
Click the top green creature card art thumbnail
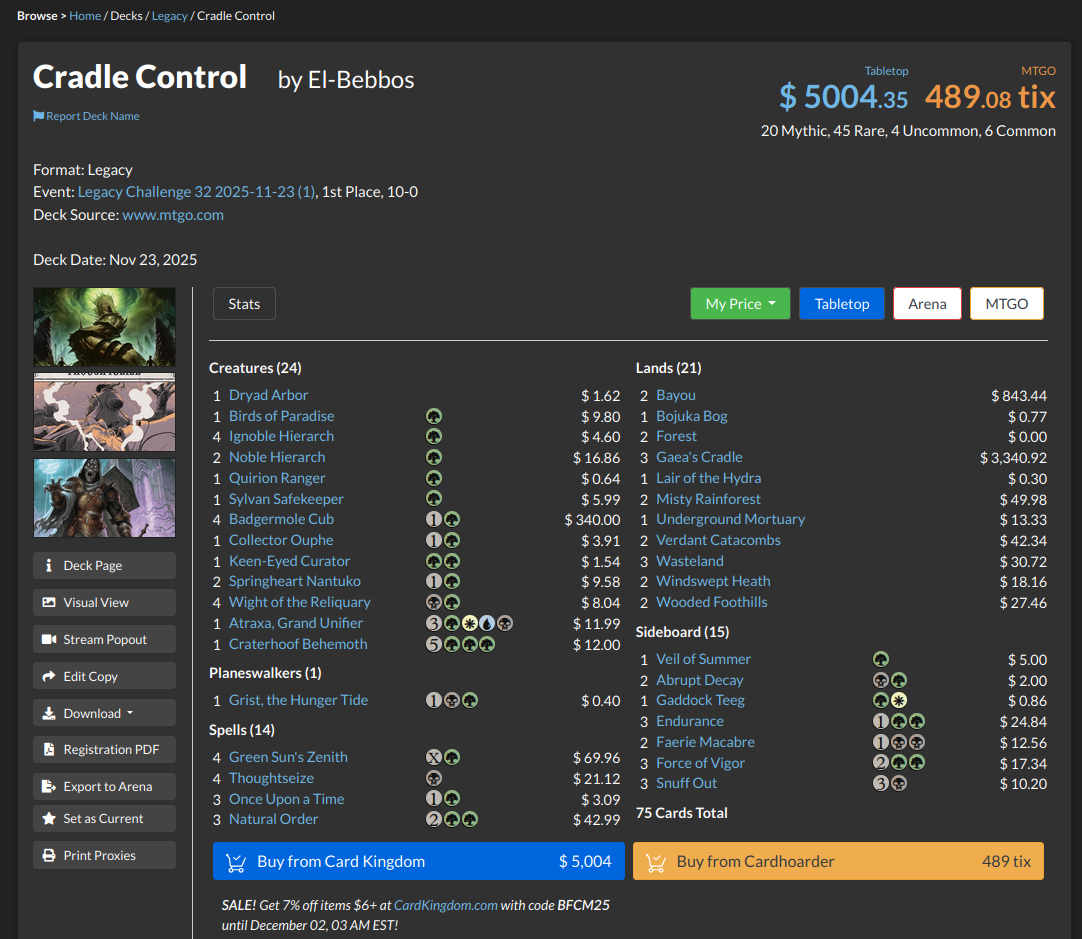point(104,327)
